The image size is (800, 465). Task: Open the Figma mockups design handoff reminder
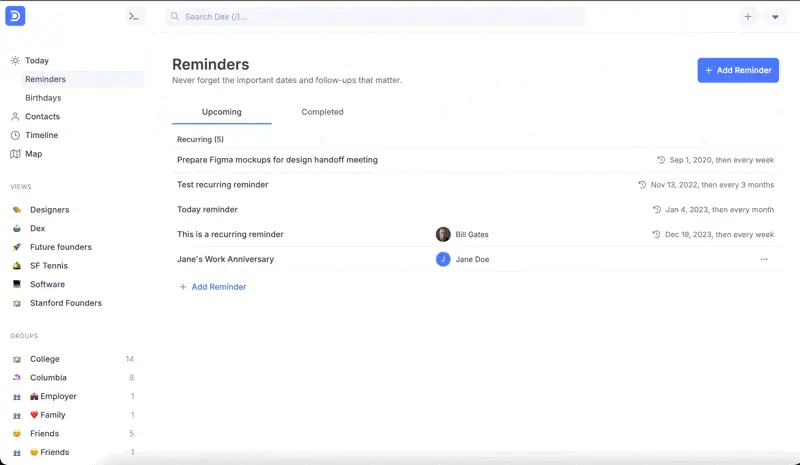(x=277, y=160)
